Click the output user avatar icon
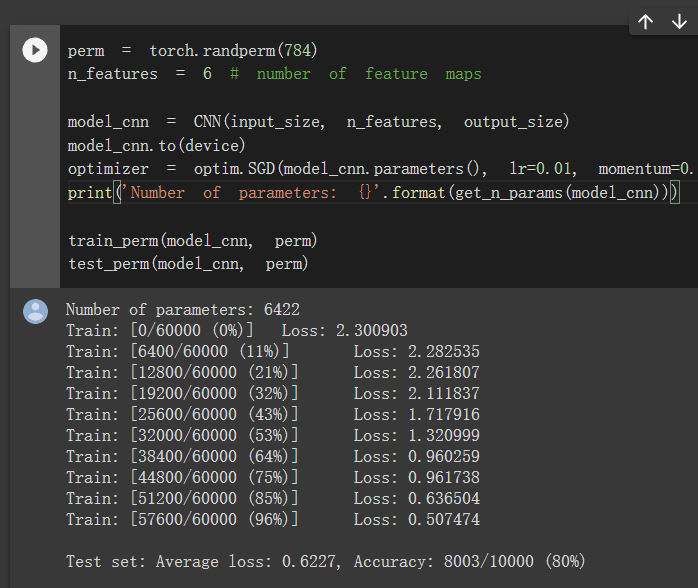 pos(36,311)
